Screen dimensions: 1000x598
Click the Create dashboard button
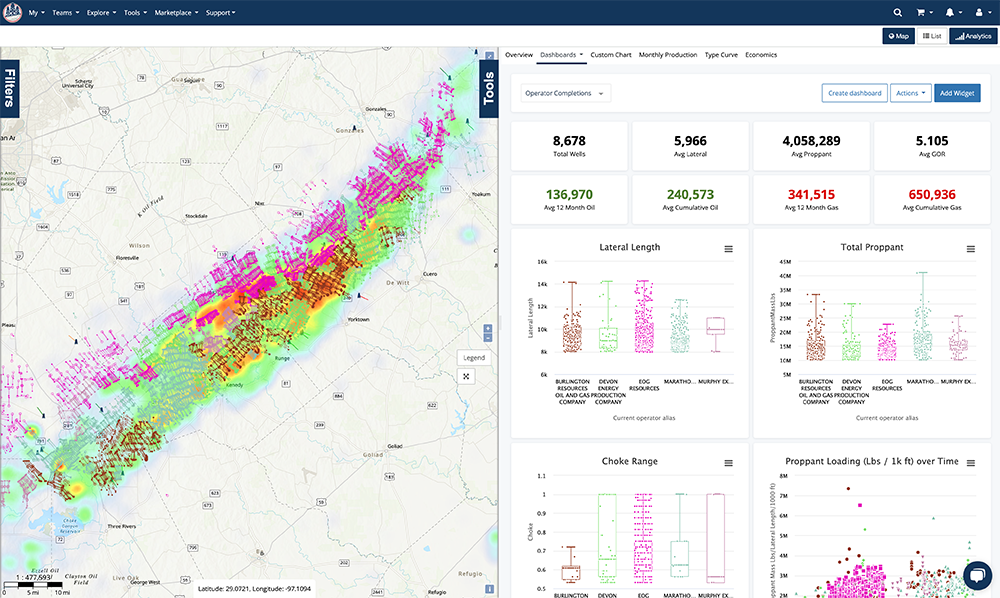pos(854,93)
